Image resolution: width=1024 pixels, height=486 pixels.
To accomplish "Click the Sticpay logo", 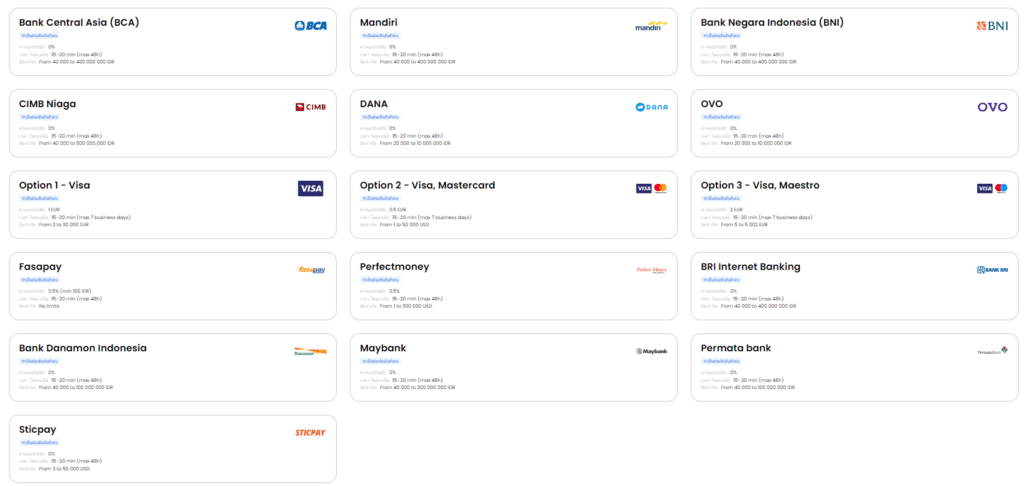I will click(310, 432).
